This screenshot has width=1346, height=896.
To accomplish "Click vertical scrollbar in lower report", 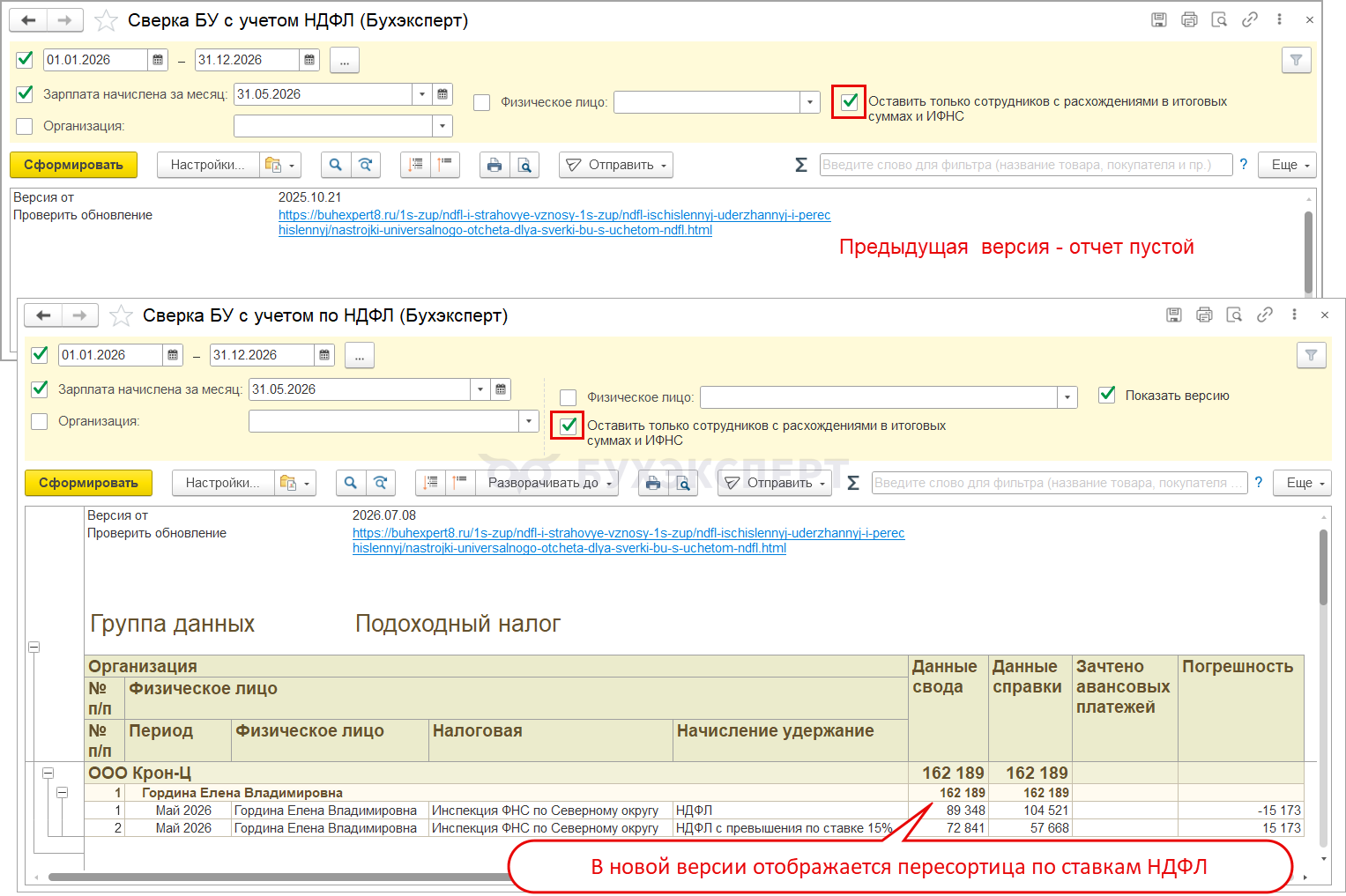I will [x=1323, y=568].
